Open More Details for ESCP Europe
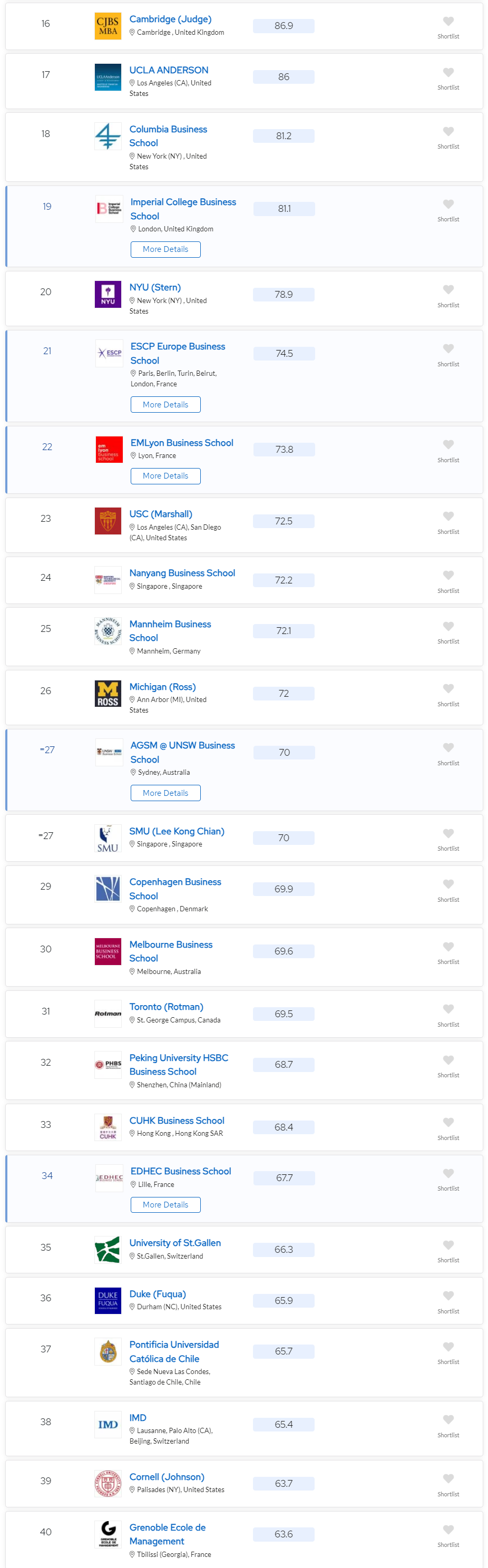 [165, 405]
